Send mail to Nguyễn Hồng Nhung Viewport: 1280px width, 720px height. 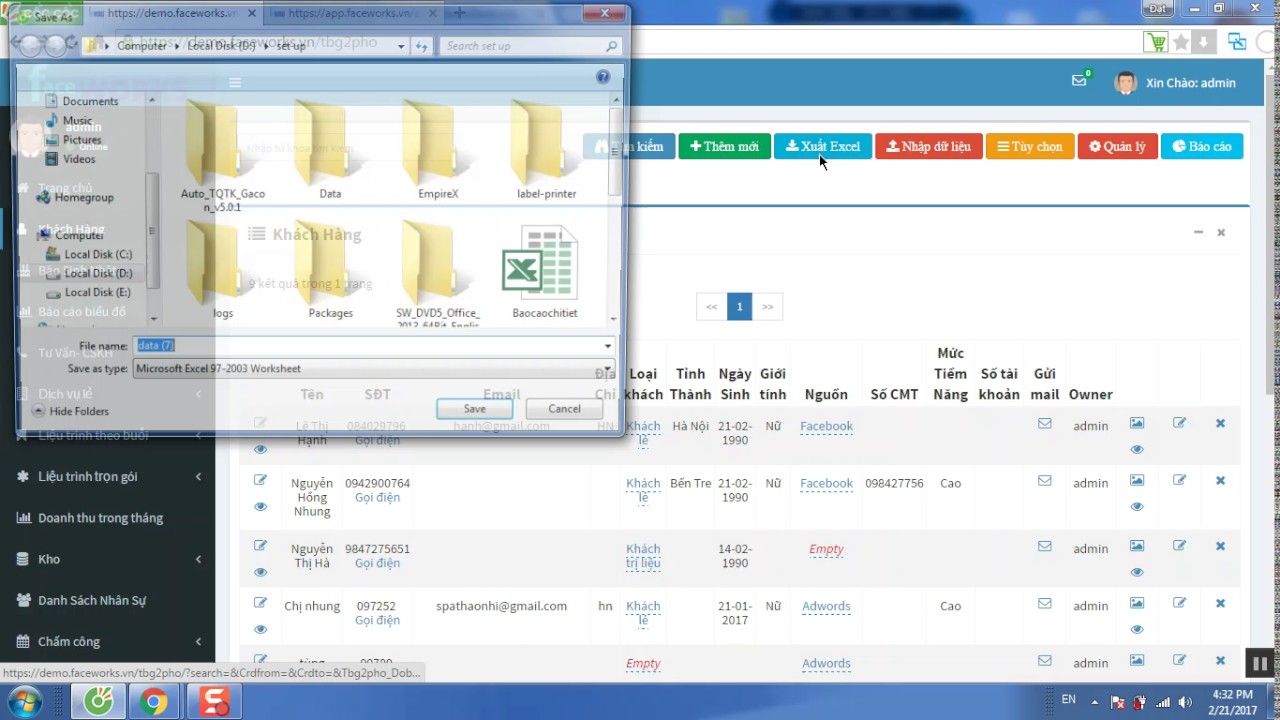click(1045, 481)
